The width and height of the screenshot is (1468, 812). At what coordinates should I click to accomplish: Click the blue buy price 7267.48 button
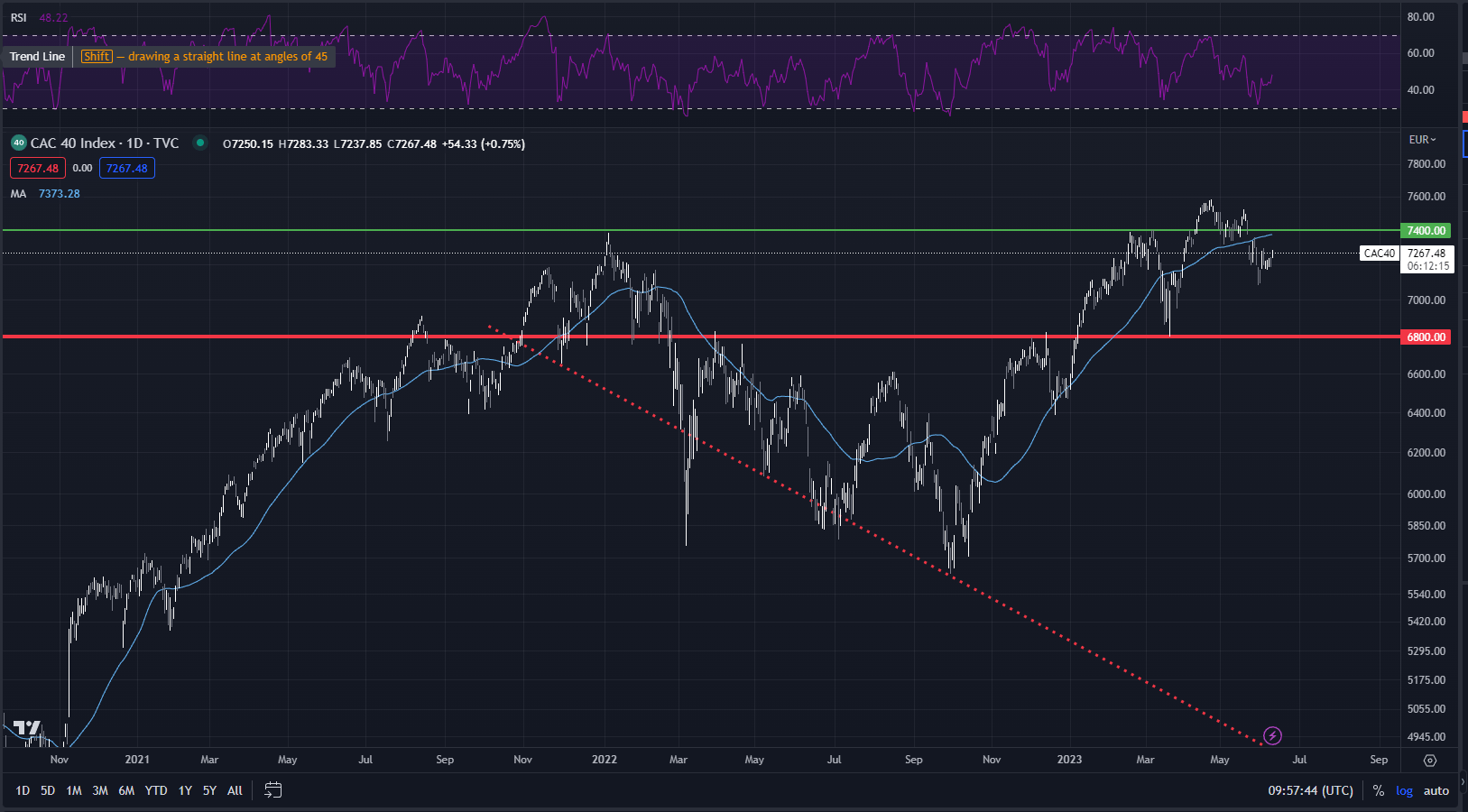pyautogui.click(x=127, y=168)
